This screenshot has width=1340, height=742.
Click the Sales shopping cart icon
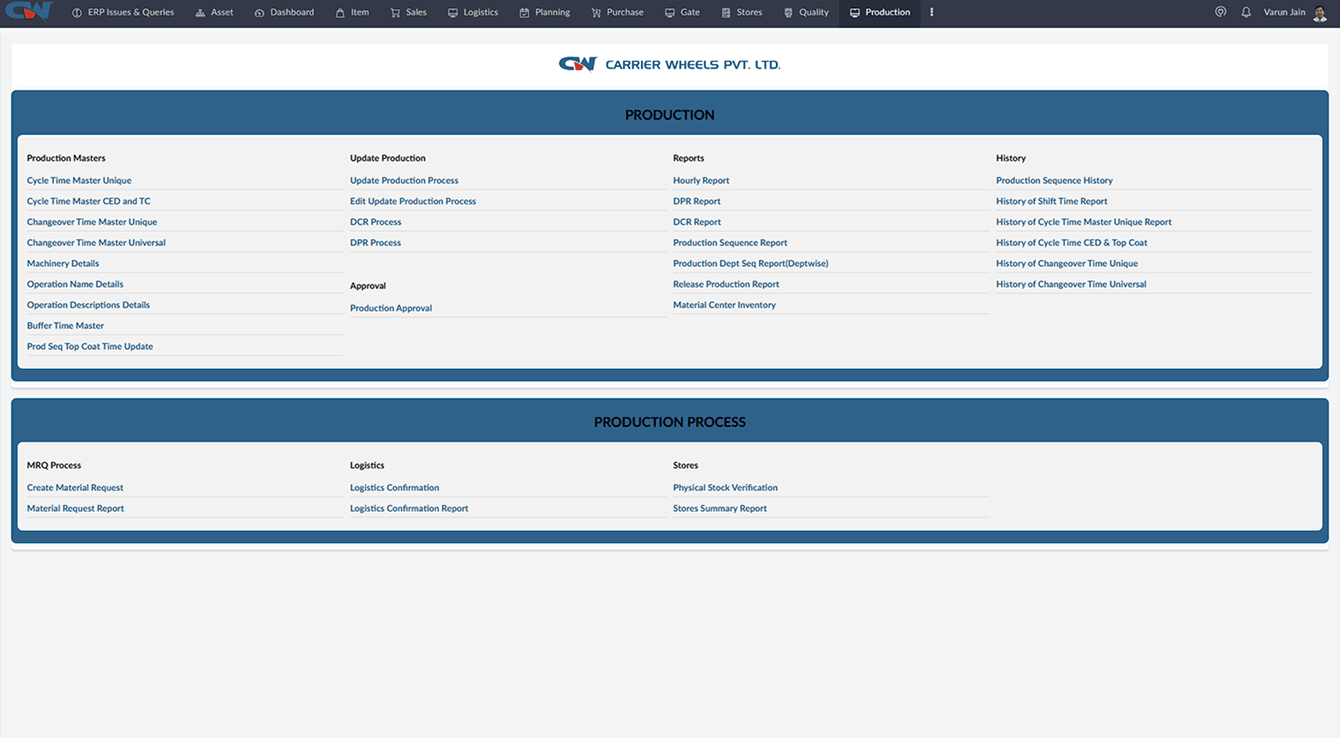pyautogui.click(x=393, y=12)
